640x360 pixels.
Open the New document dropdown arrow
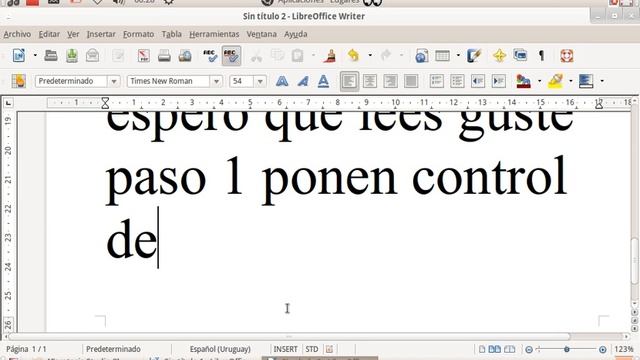click(x=35, y=56)
